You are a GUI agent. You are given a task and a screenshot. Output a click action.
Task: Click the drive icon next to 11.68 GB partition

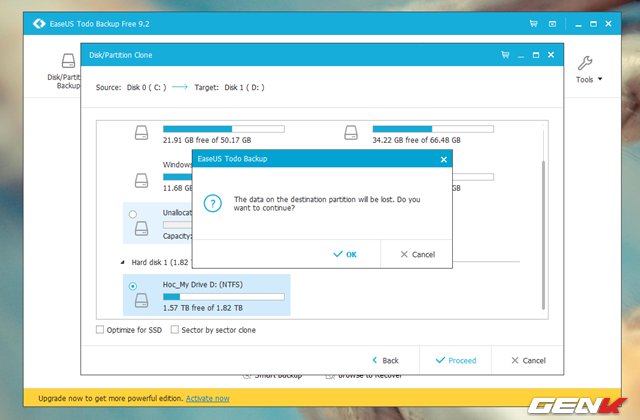142,180
